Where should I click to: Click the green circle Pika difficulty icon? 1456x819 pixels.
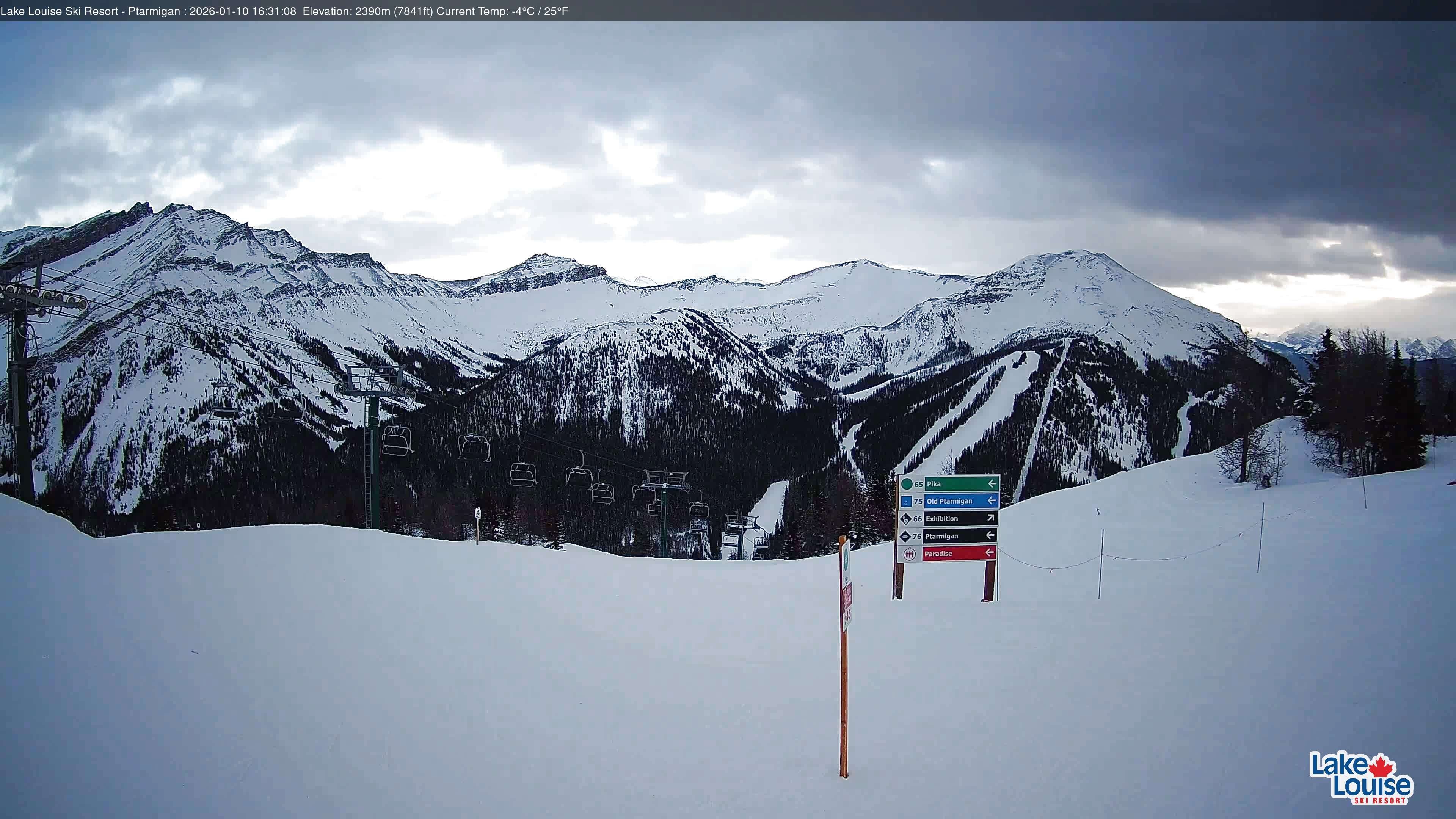(x=907, y=485)
